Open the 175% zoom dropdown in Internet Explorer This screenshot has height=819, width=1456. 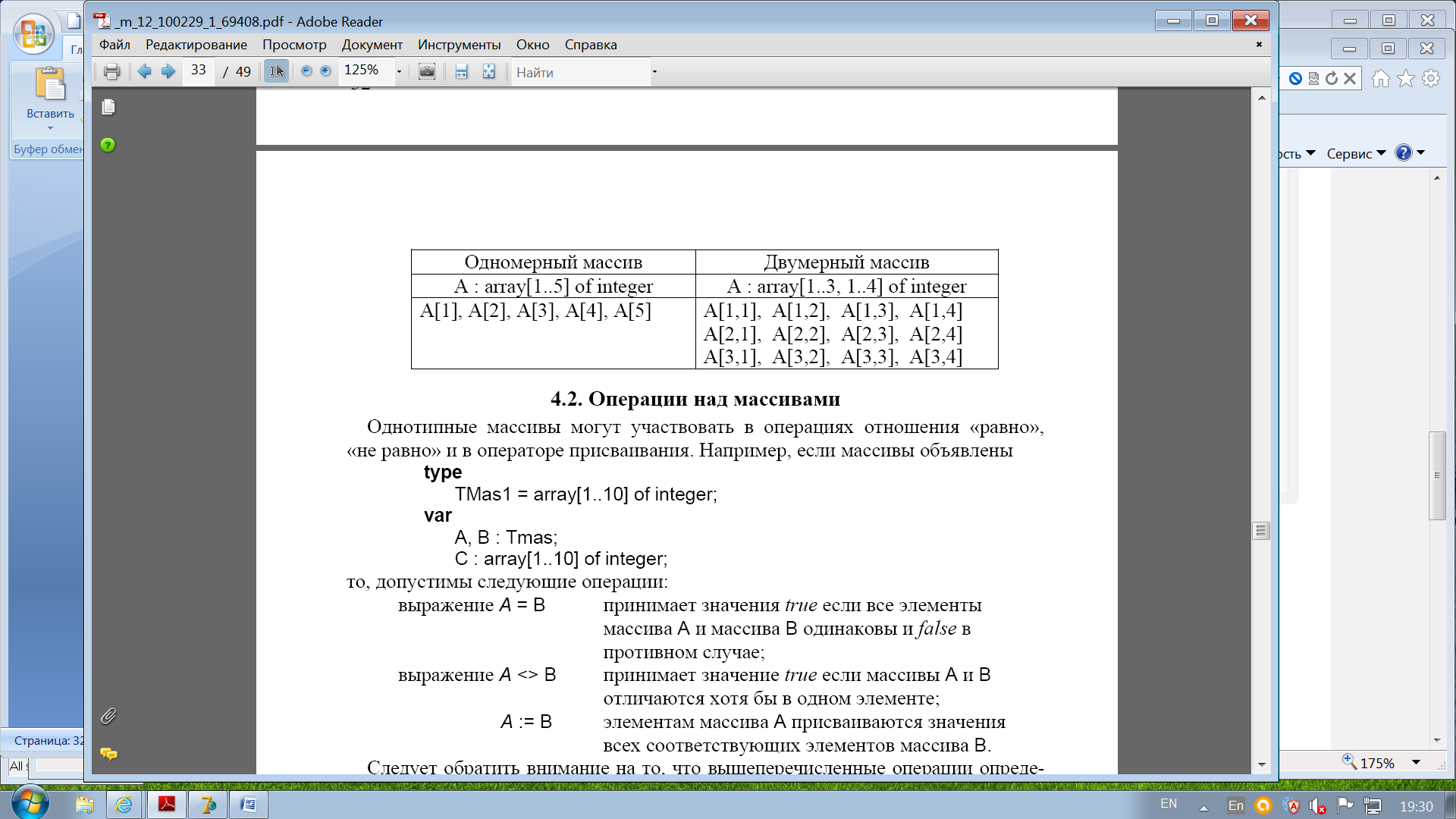click(1416, 763)
